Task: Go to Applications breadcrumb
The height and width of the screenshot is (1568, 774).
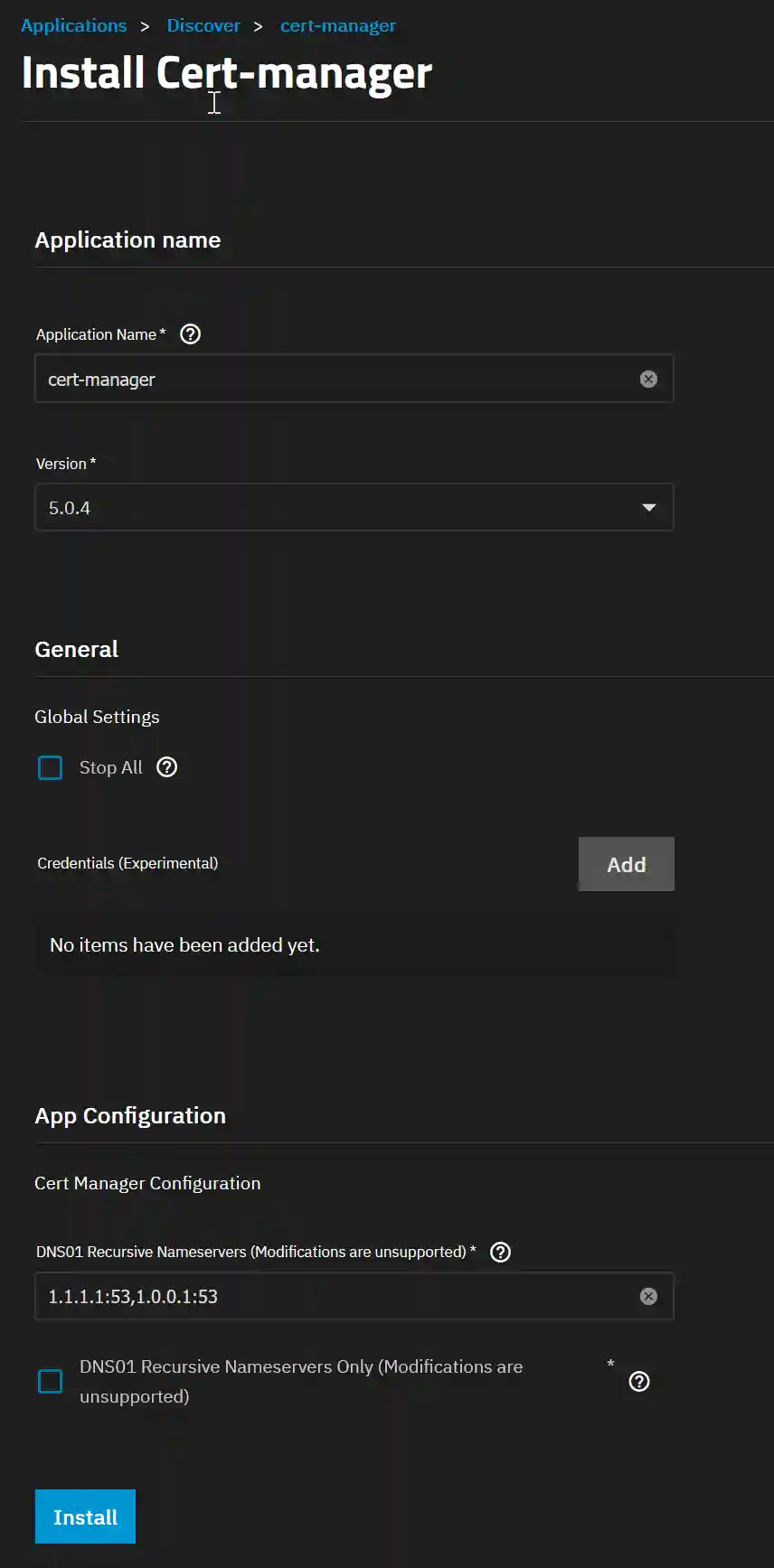Action: coord(74,25)
